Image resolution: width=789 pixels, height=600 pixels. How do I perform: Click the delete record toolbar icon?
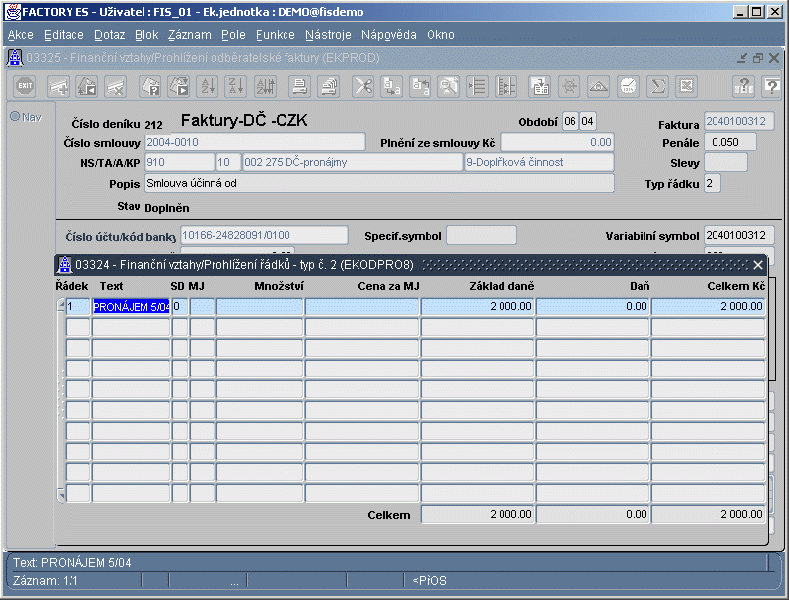(115, 87)
